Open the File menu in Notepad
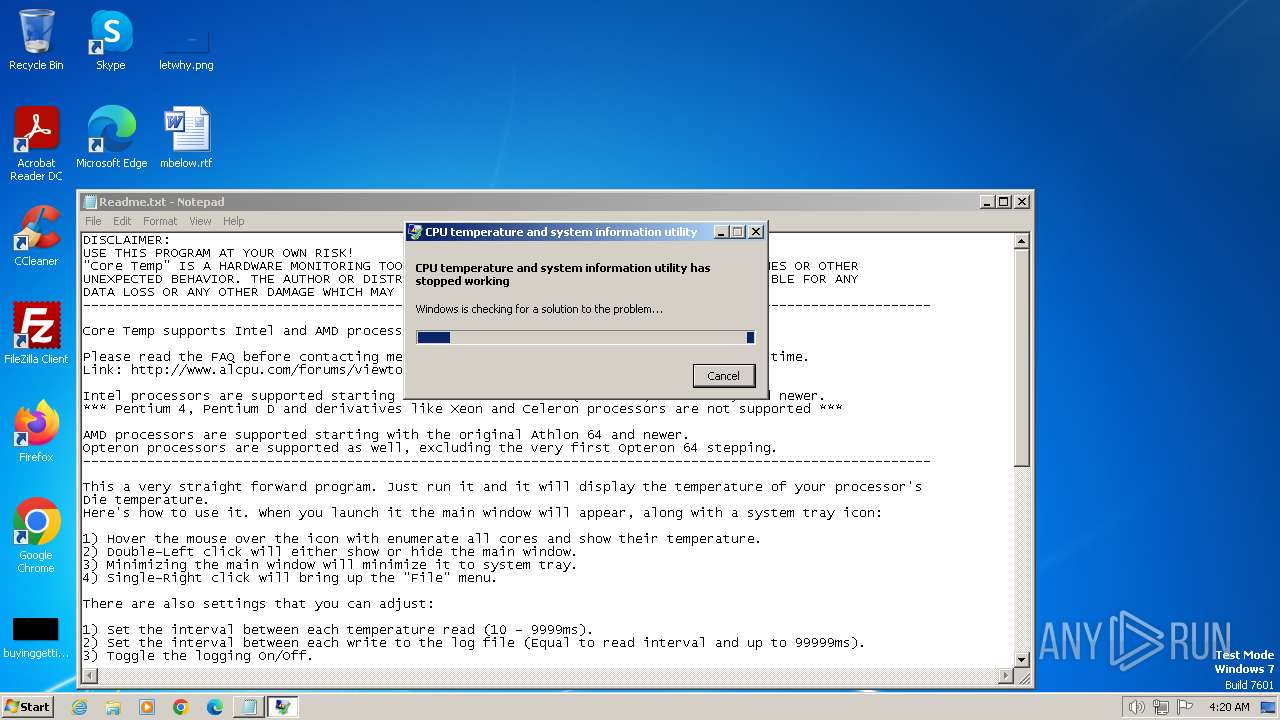Image resolution: width=1280 pixels, height=720 pixels. click(x=93, y=221)
